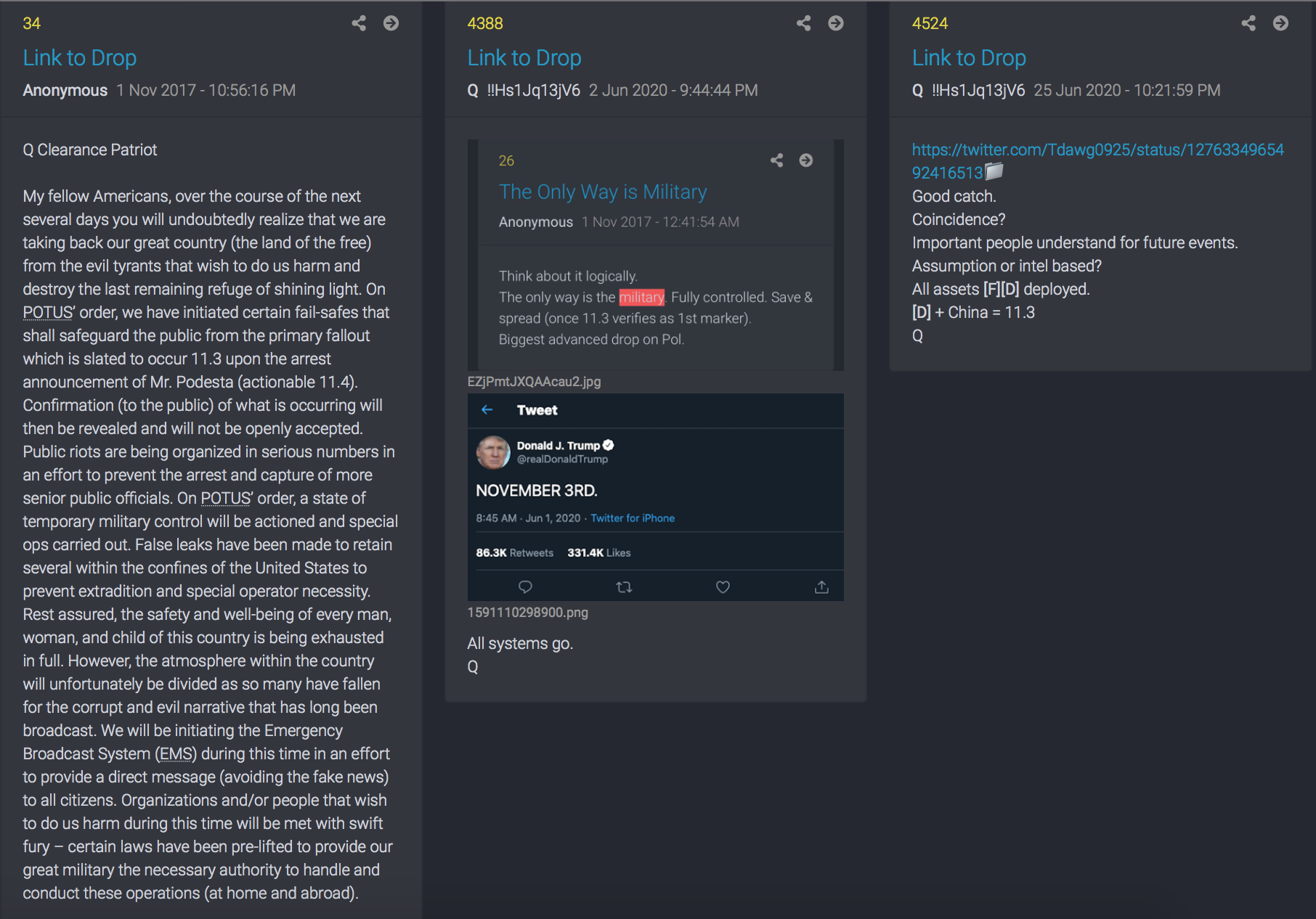Click the archive icon after the twitter link
Image resolution: width=1316 pixels, height=919 pixels.
coord(994,171)
